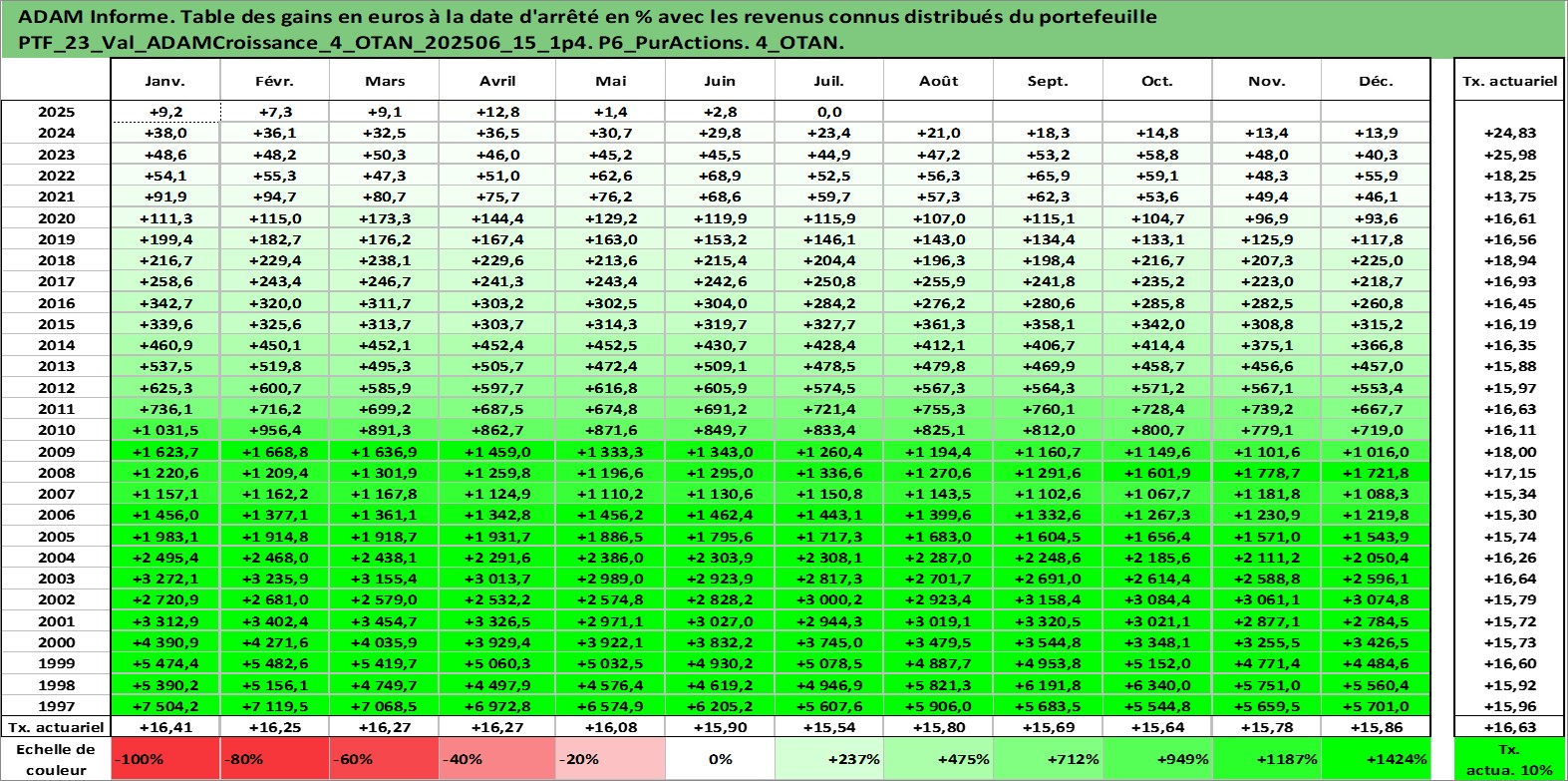Click the 'Echelle de couleur' label

[56, 759]
